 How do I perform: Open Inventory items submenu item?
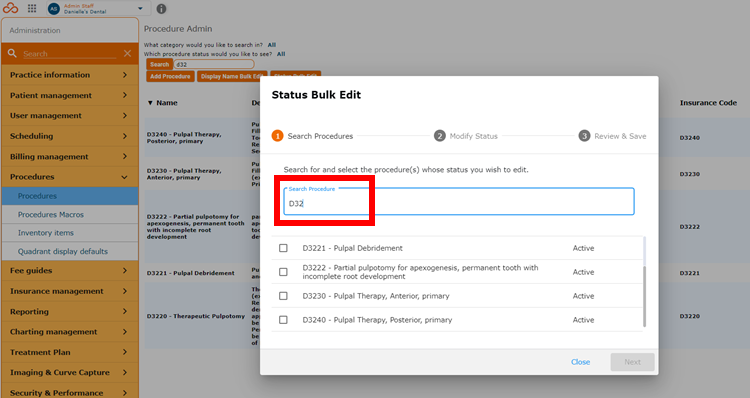(x=70, y=233)
